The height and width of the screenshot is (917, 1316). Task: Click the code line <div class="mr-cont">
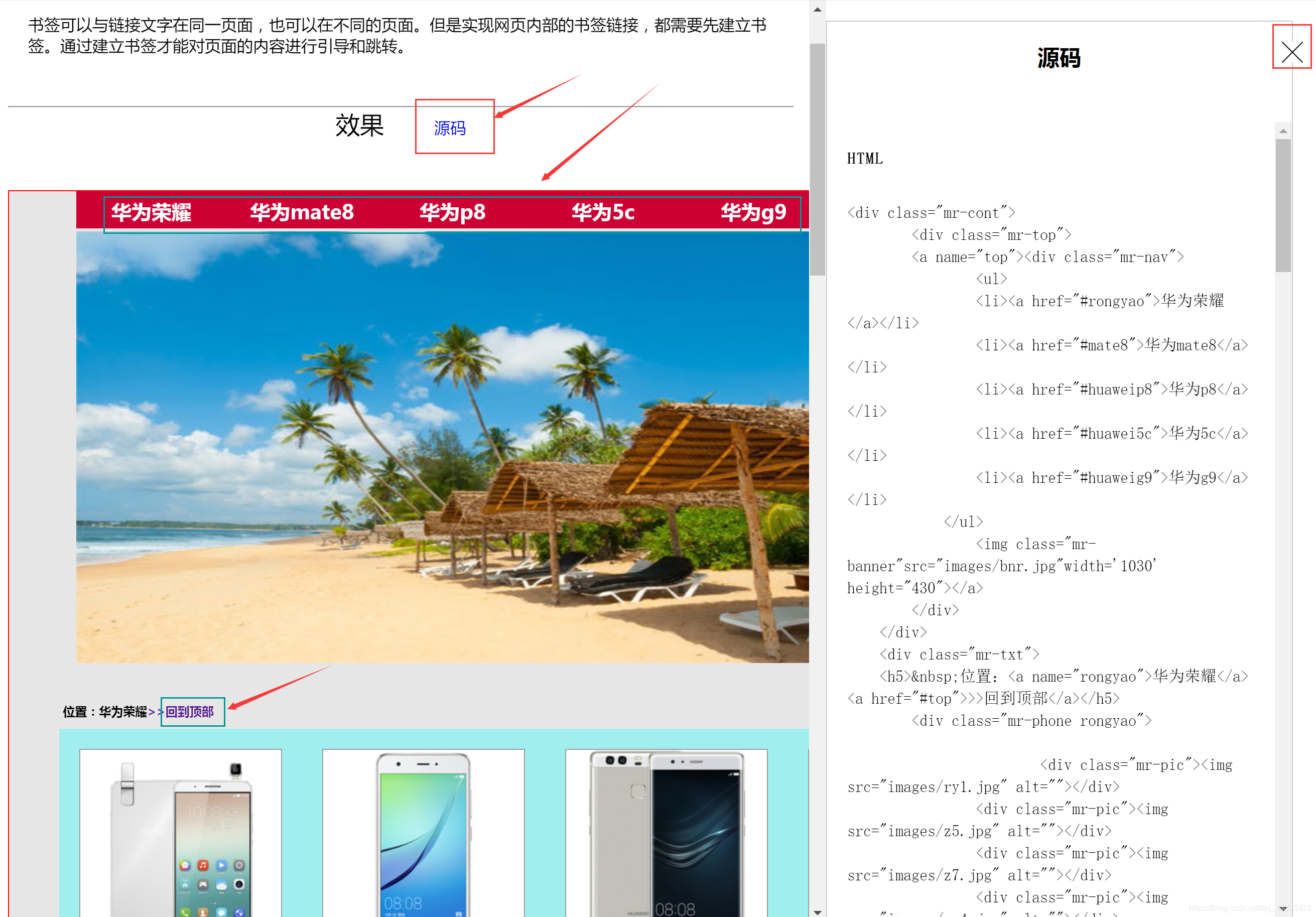(x=931, y=213)
